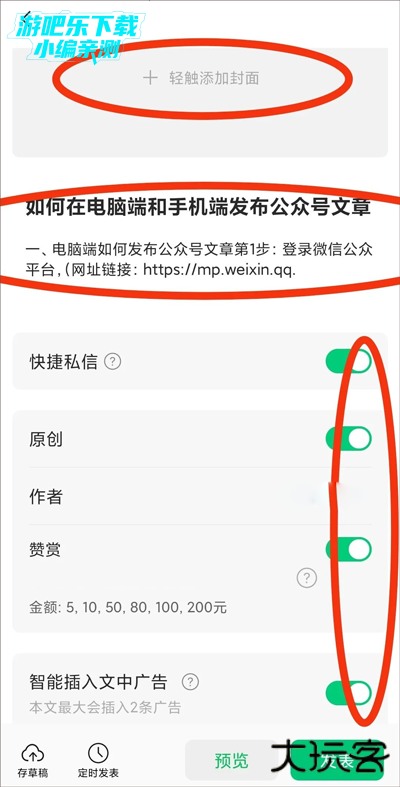
Task: Tap the cloud upload 存草稿 icon
Action: [33, 752]
